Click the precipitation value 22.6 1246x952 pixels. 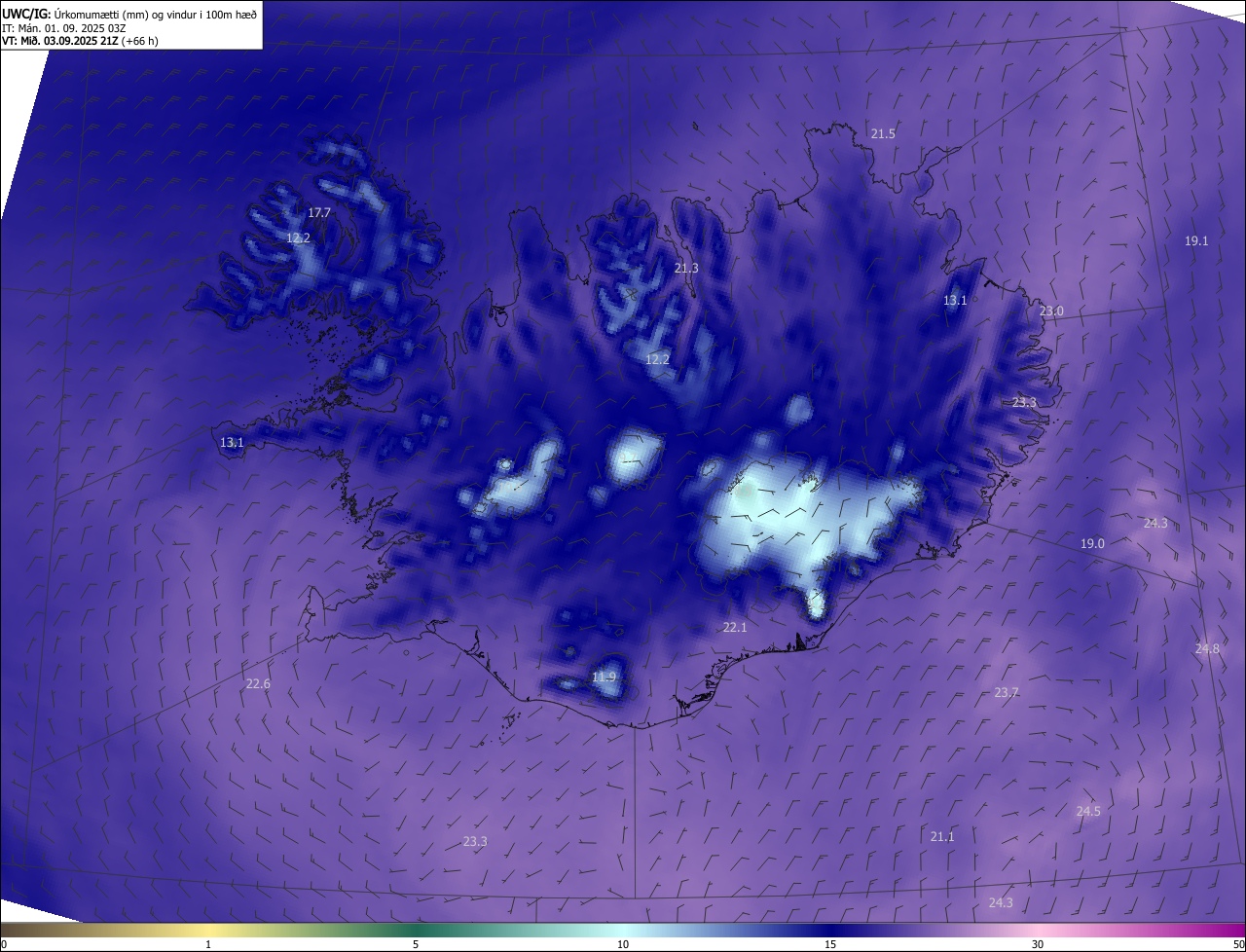[x=258, y=683]
